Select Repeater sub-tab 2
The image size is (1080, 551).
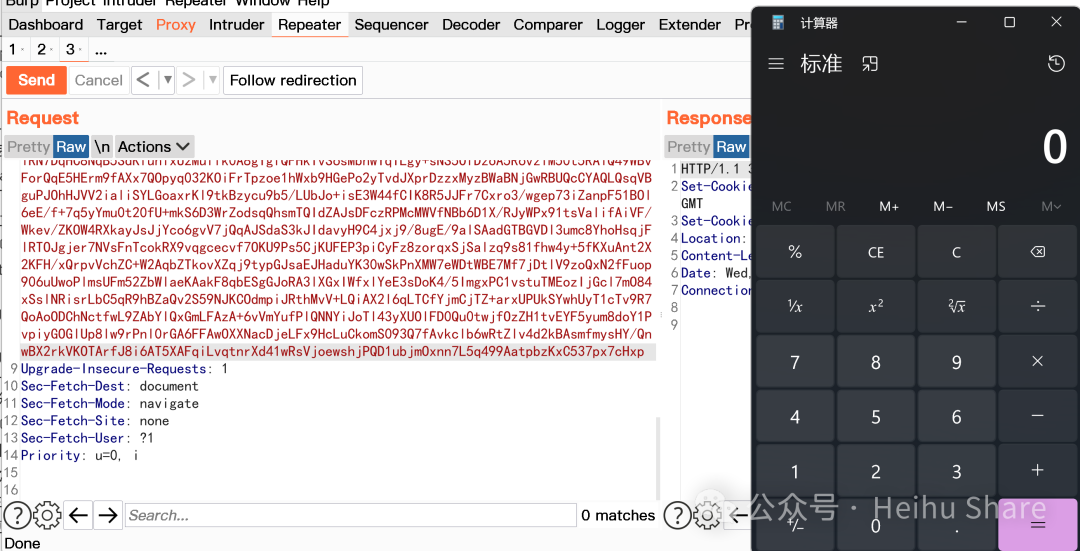tap(44, 50)
